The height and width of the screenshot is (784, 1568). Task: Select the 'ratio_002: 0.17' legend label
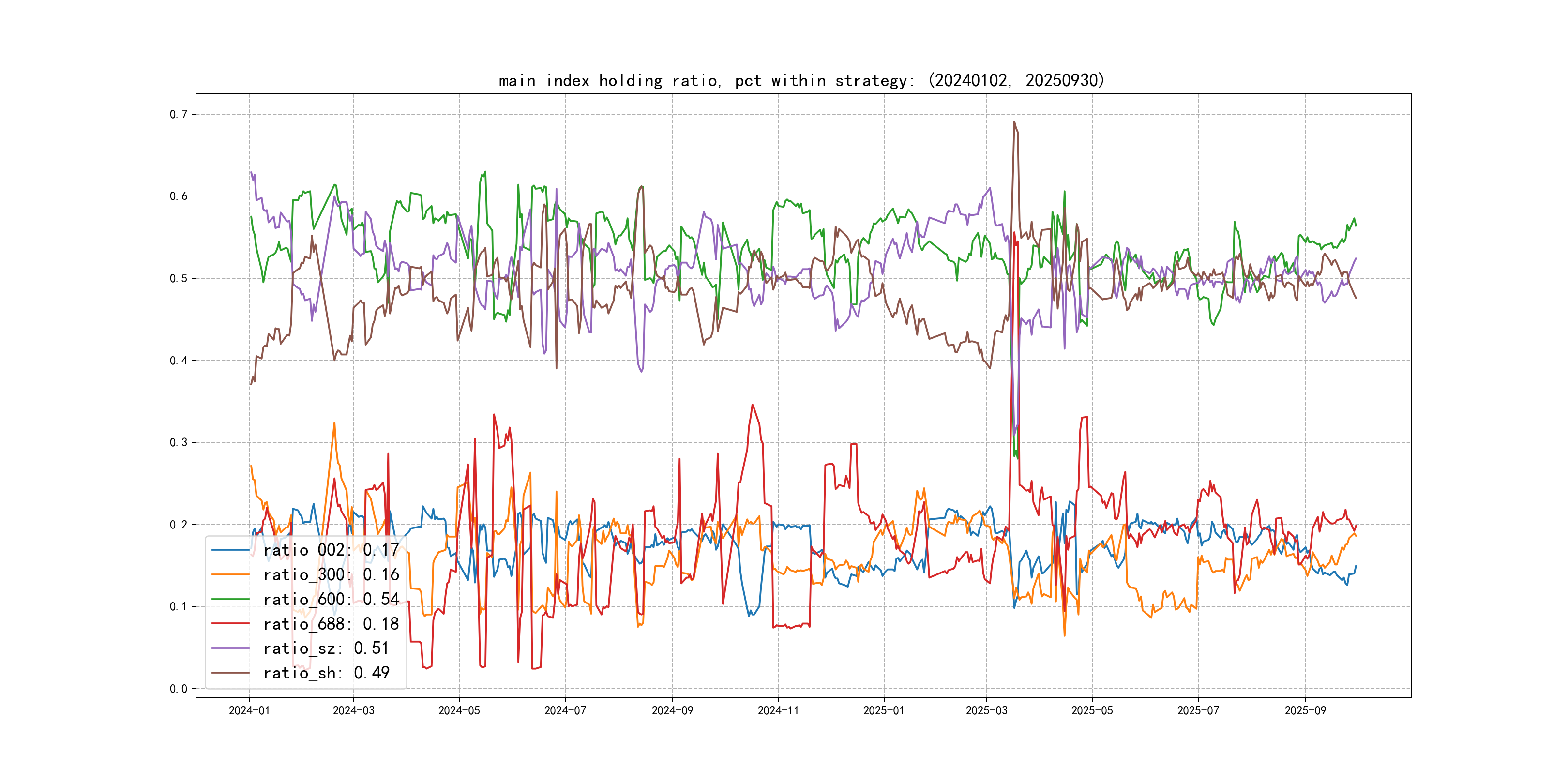(331, 550)
